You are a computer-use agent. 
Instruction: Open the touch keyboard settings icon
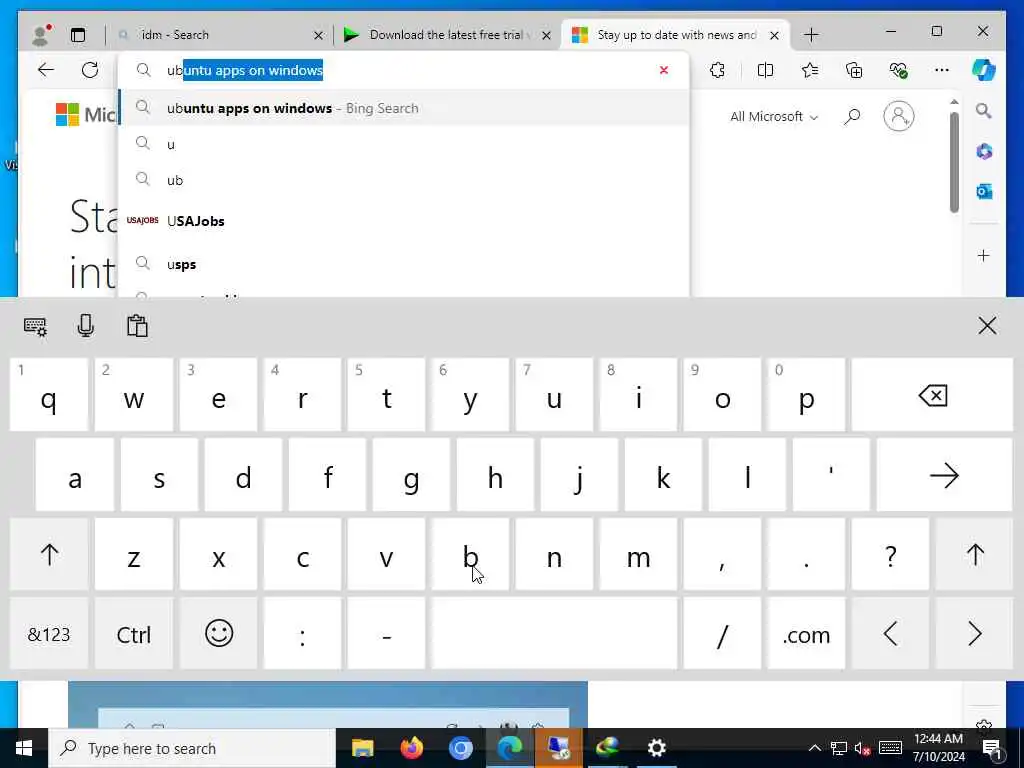pos(35,326)
